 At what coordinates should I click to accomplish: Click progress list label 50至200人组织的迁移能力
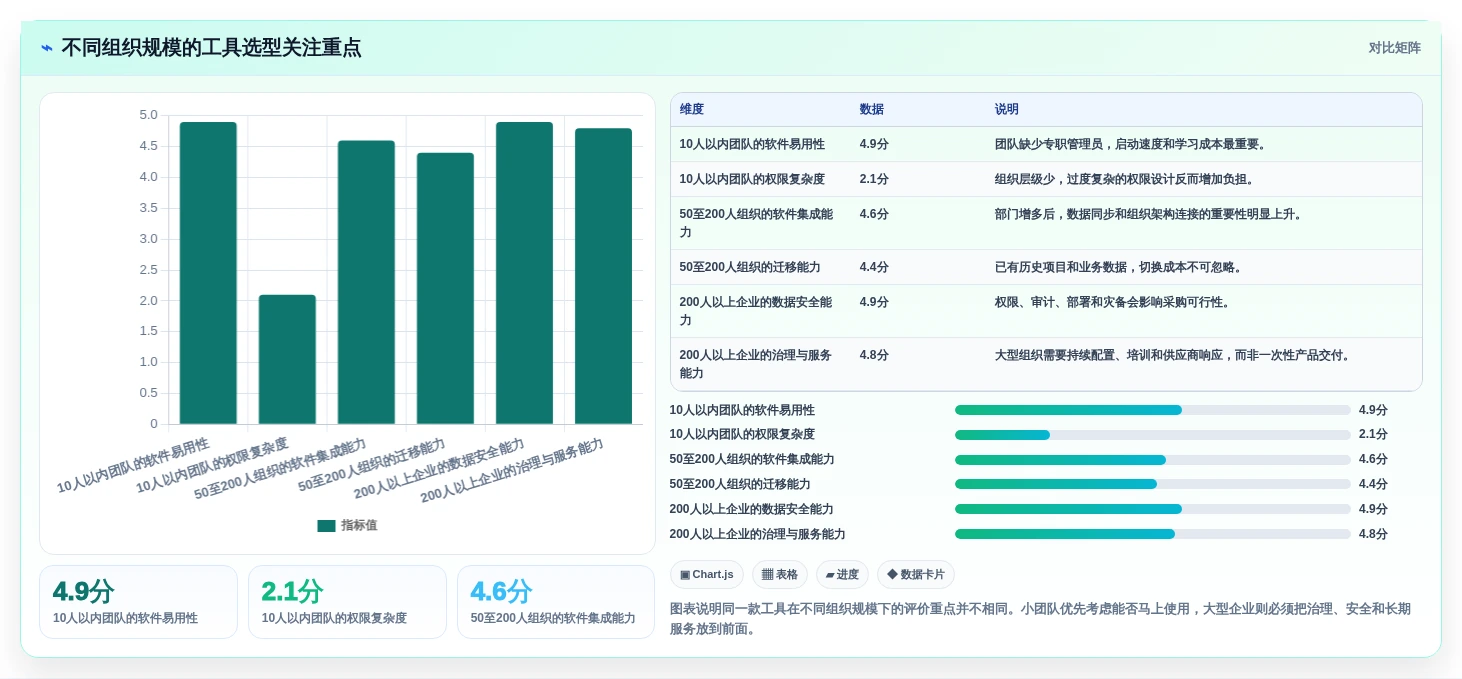pos(740,484)
